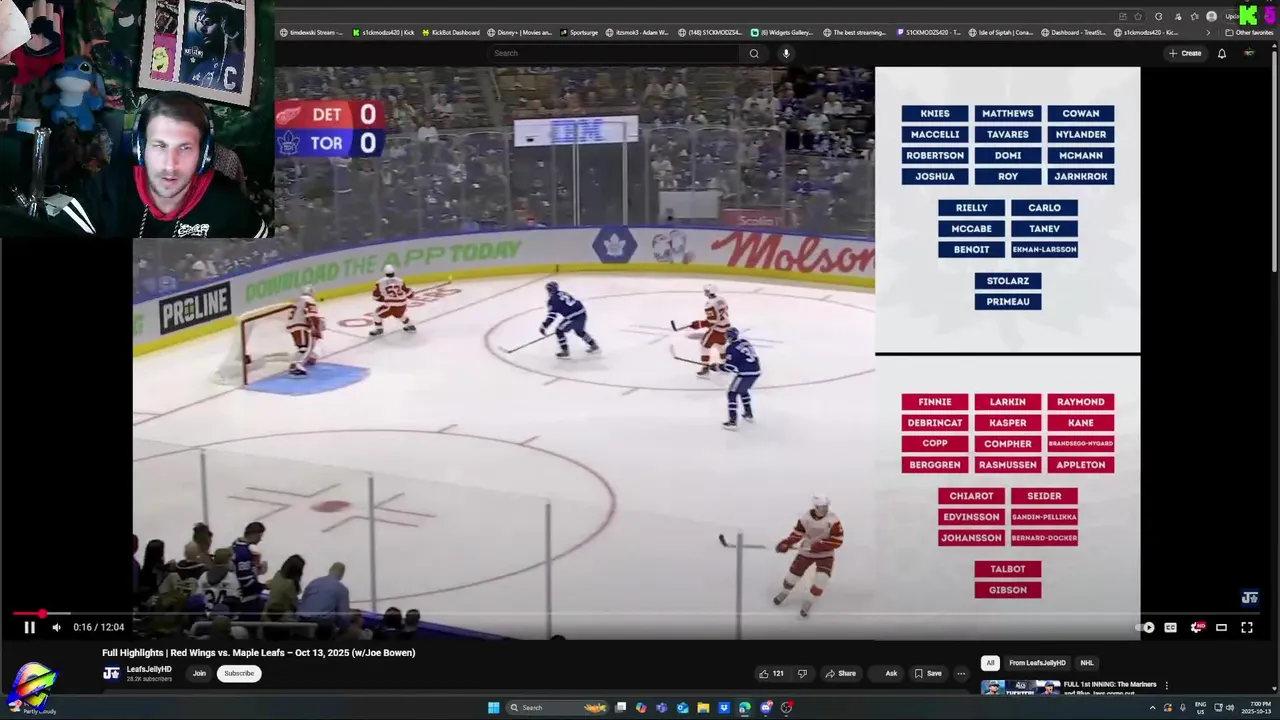
Task: Switch to theater mode view
Action: point(1221,627)
